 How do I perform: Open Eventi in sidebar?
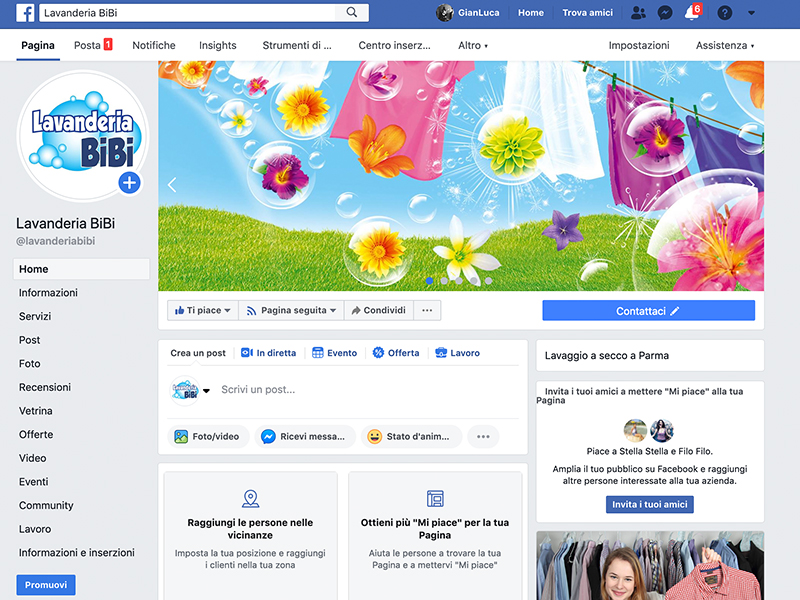tap(34, 482)
